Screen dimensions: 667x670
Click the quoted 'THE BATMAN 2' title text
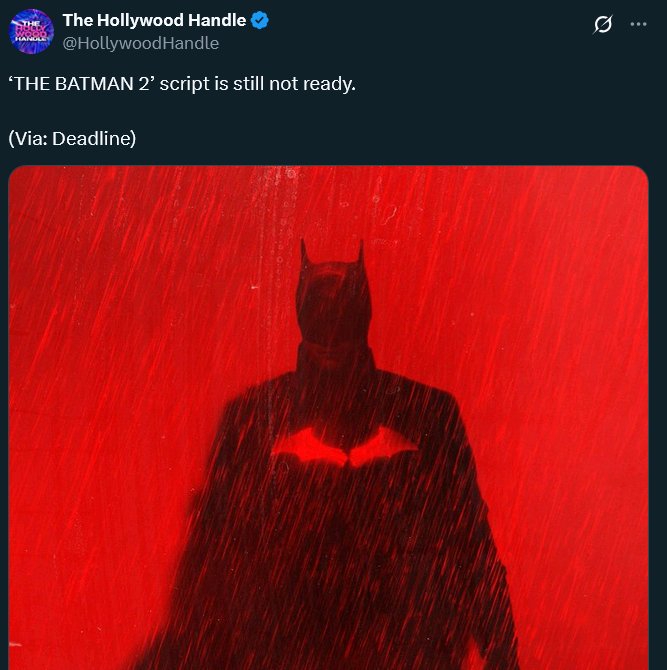tap(81, 84)
